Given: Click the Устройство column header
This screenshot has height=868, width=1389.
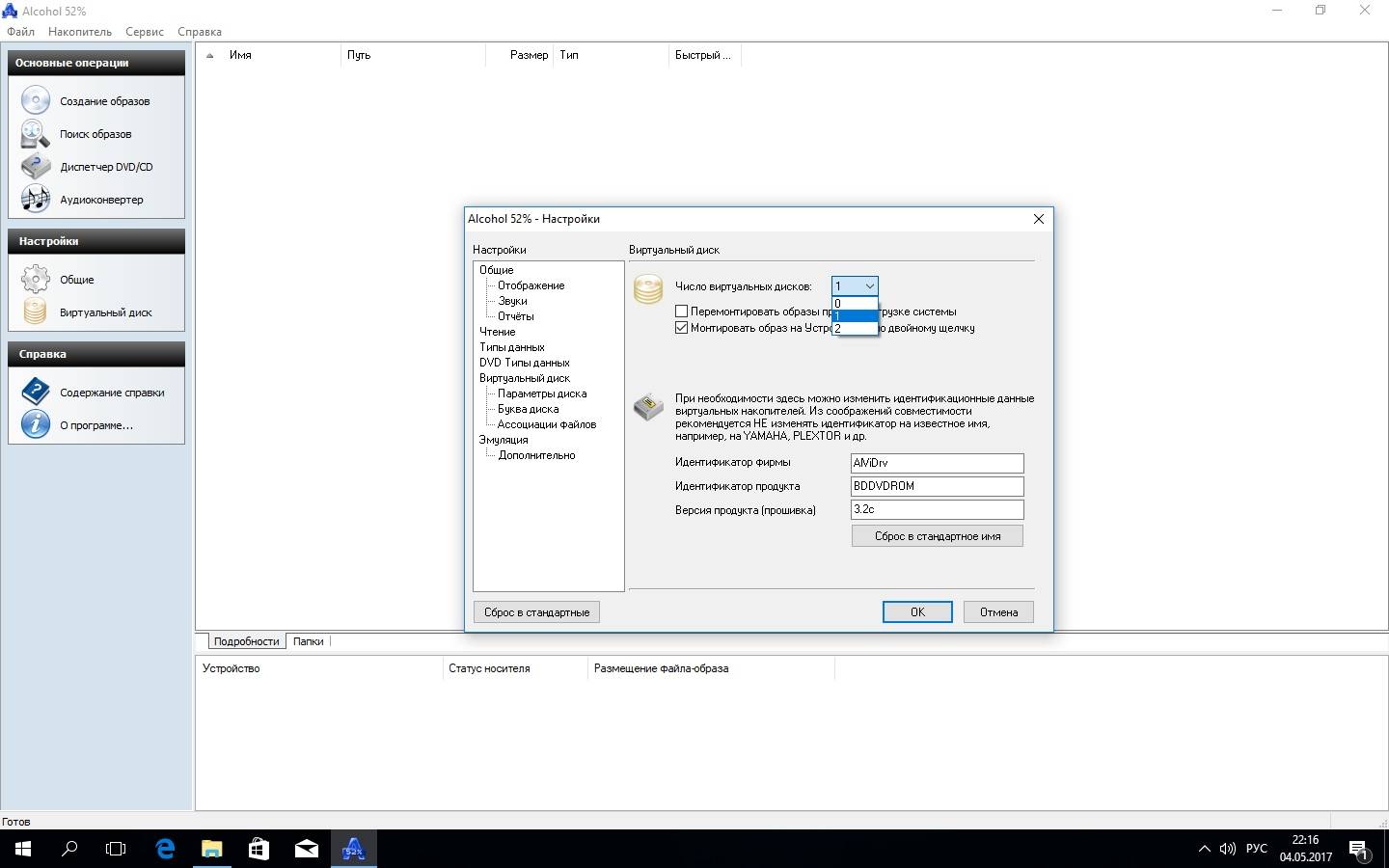Looking at the screenshot, I should click(319, 668).
